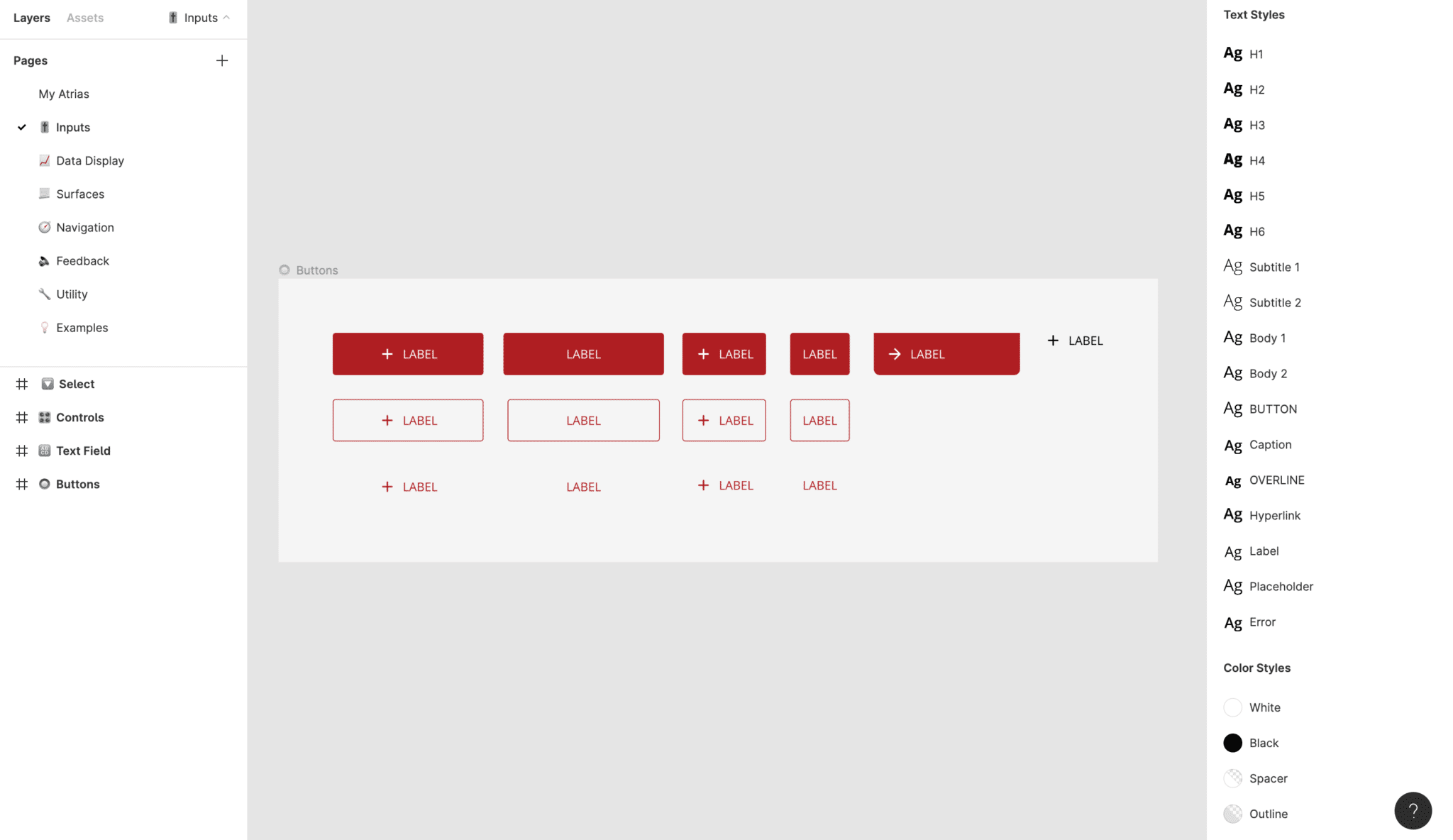Click the Feedback page icon in layers
This screenshot has height=840, width=1453.
(44, 260)
